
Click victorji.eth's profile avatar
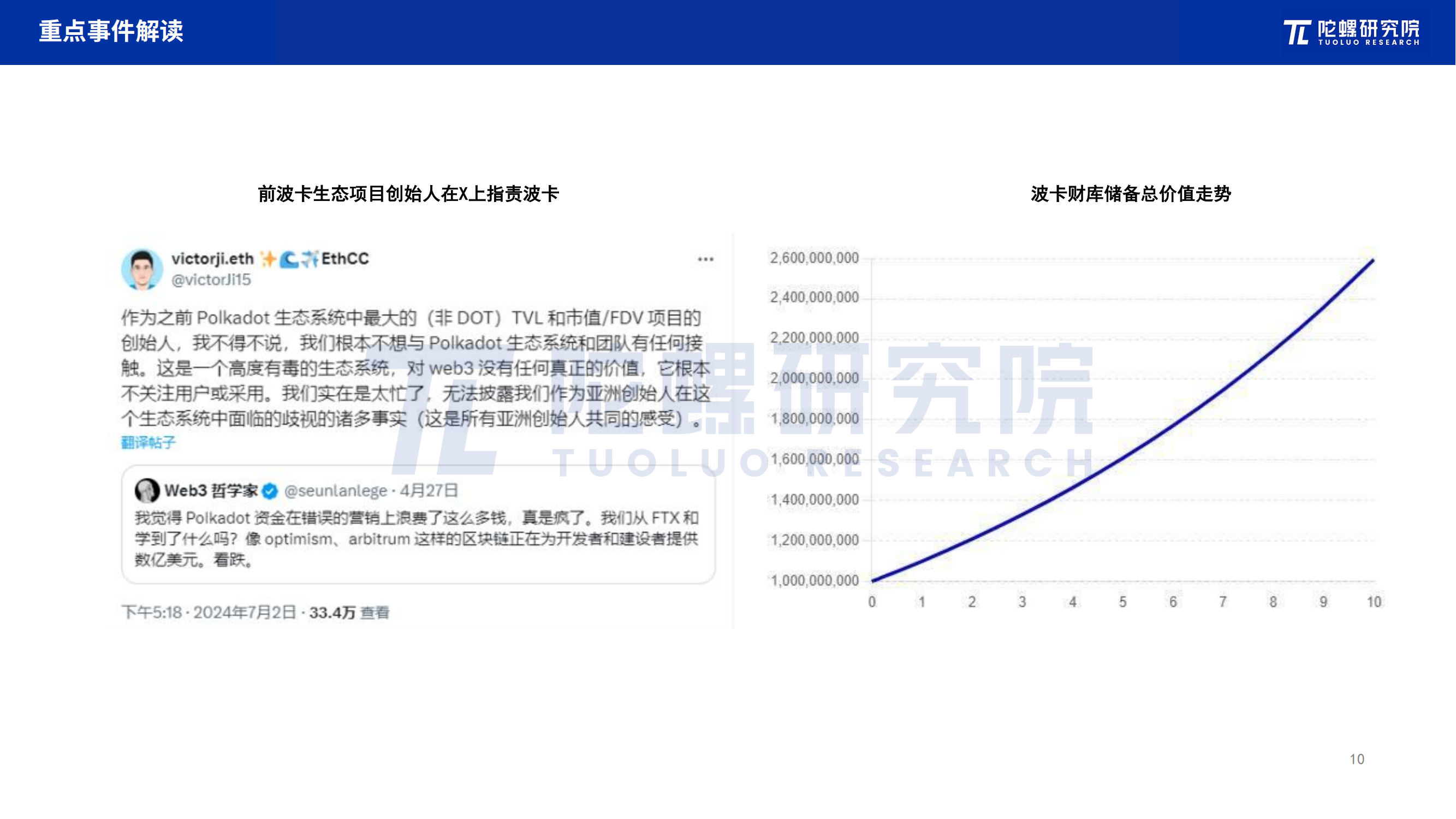(x=144, y=272)
